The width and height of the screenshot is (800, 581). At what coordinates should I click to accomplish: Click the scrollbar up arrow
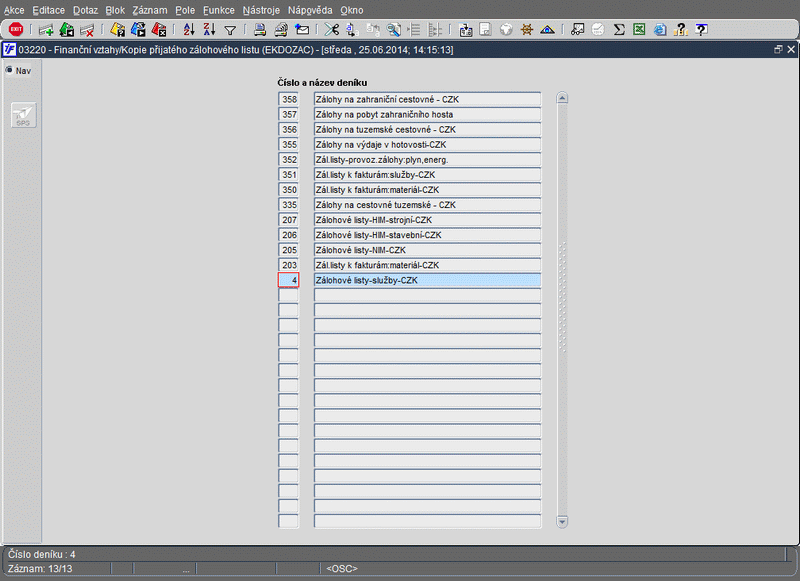562,98
